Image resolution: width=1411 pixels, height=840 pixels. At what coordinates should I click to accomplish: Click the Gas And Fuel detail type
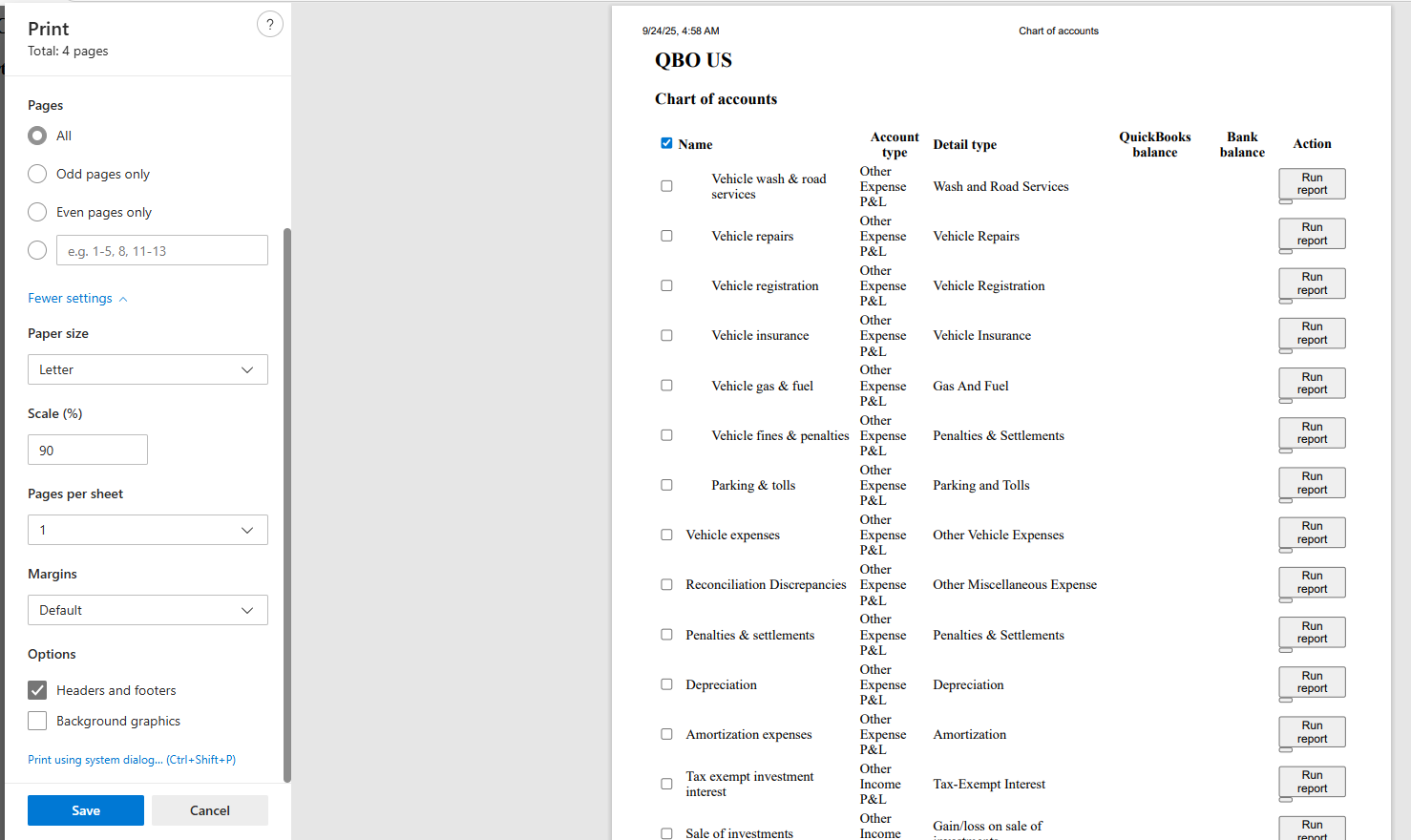pos(971,386)
